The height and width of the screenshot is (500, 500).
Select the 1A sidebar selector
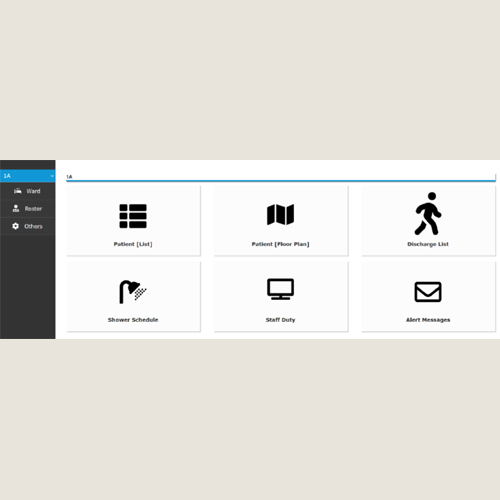[x=28, y=176]
